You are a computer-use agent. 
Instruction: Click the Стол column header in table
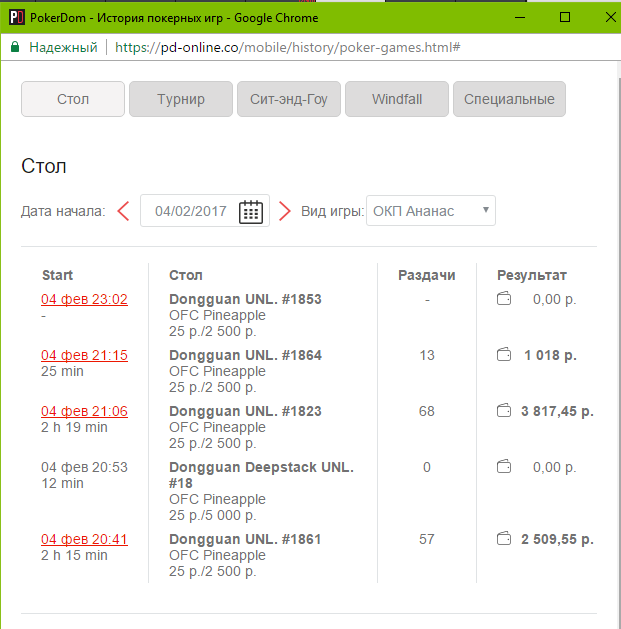click(186, 275)
